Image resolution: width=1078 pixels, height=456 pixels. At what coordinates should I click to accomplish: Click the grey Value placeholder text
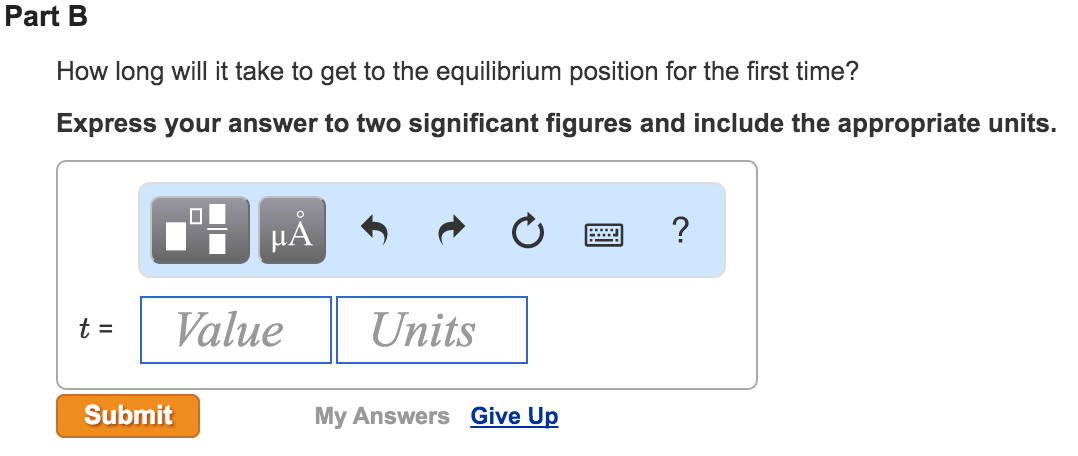coord(229,330)
